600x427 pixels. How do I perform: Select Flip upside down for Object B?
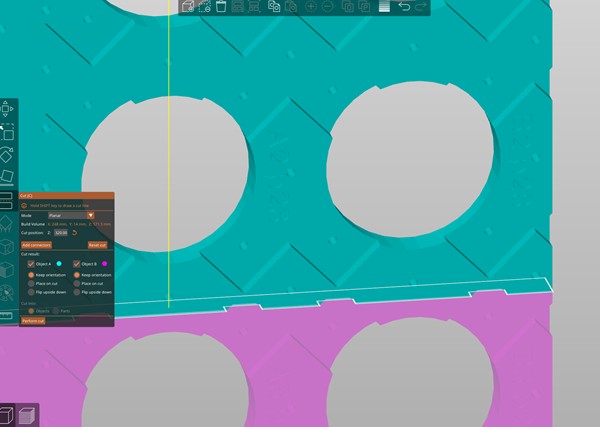coord(76,292)
